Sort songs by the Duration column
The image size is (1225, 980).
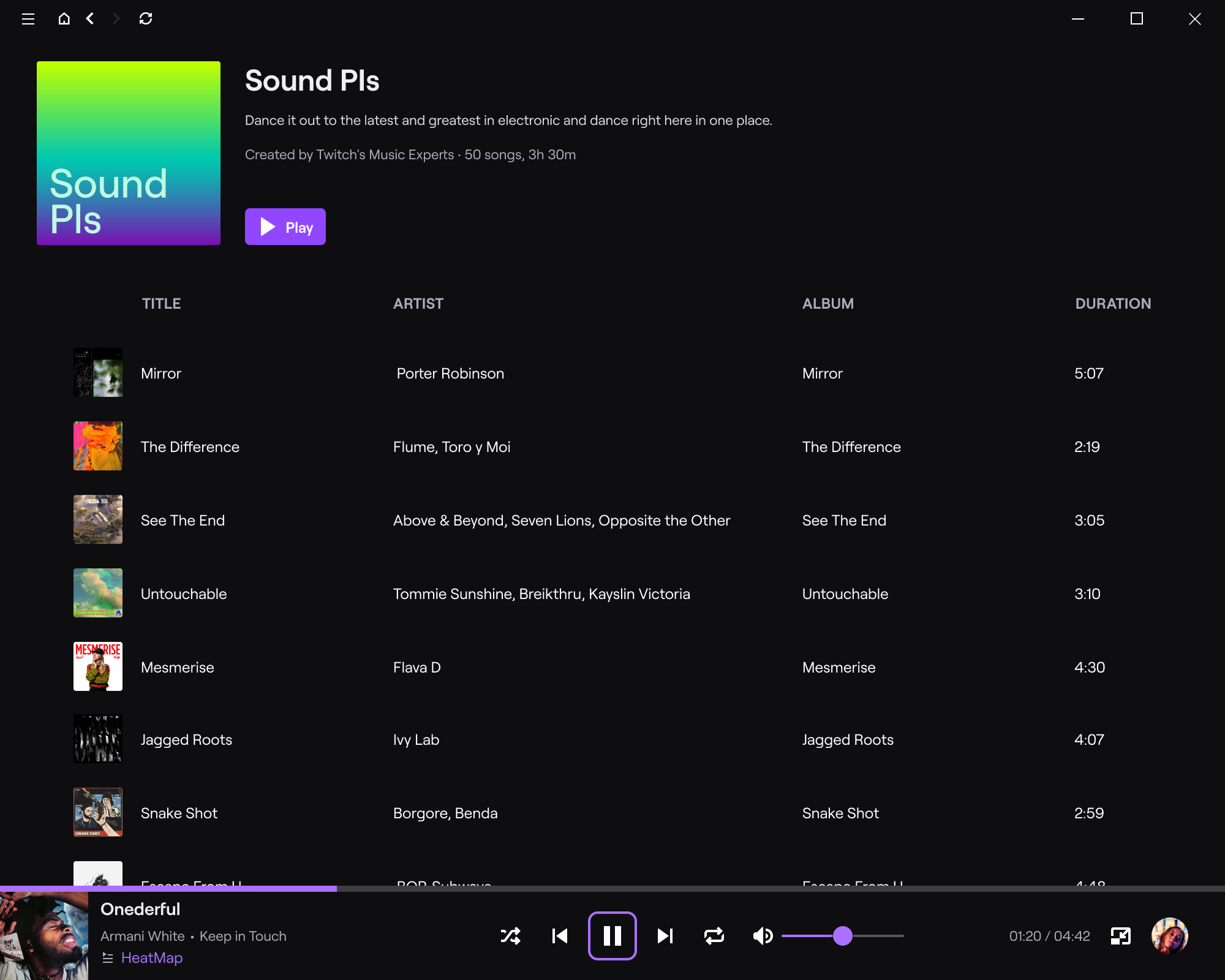point(1114,303)
